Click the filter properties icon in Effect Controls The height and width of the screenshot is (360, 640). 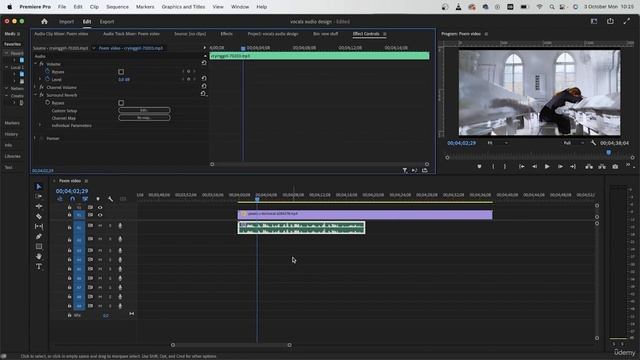[x=404, y=170]
